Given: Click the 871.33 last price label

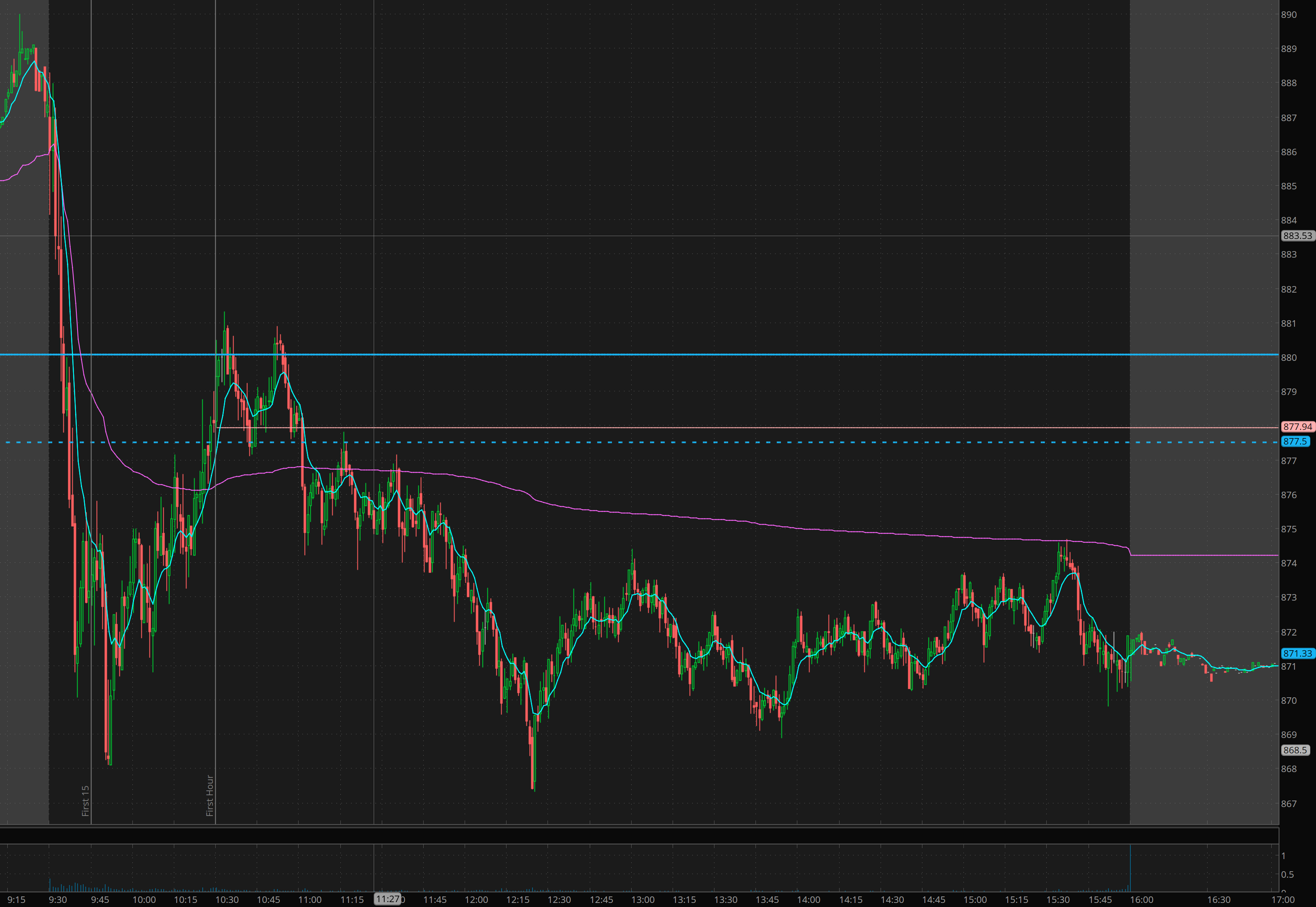Looking at the screenshot, I should (x=1297, y=653).
